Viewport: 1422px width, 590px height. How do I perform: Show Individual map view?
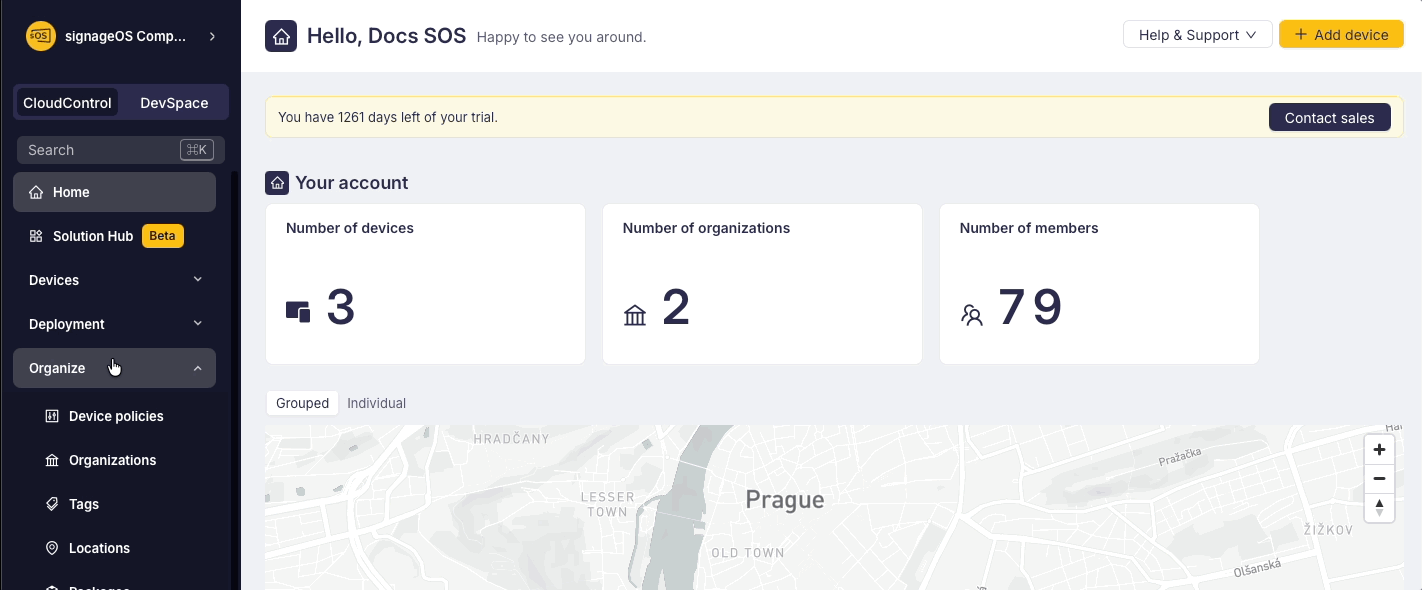coord(376,403)
